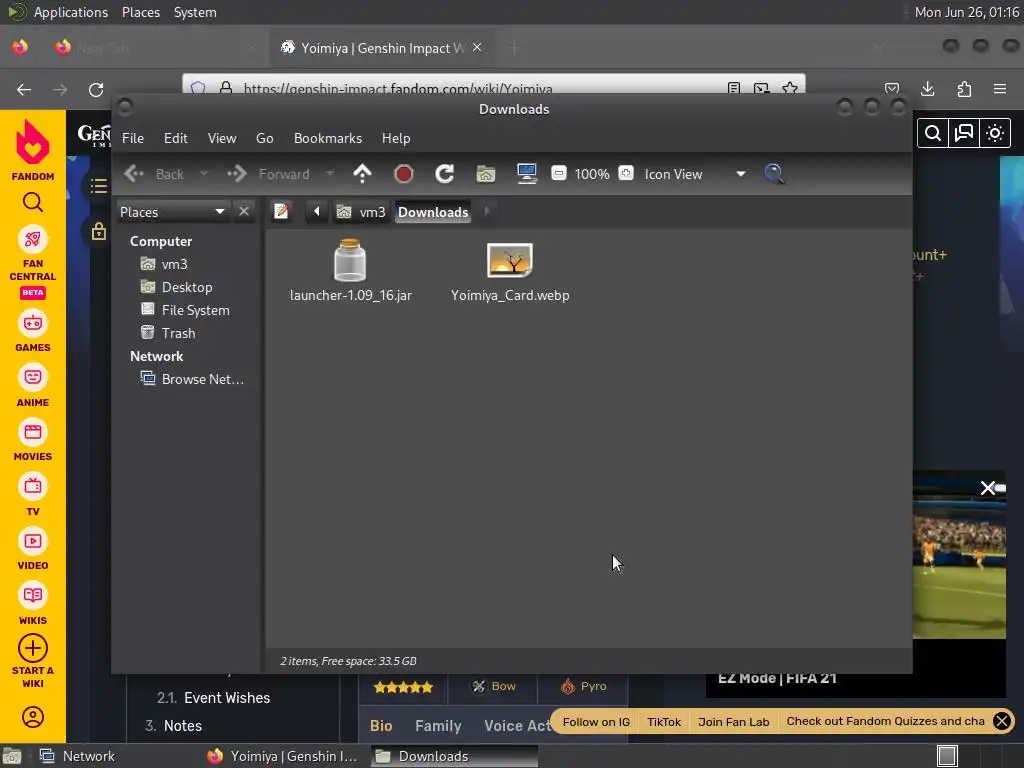Click vm3 path bar button
Image resolution: width=1024 pixels, height=768 pixels.
(x=360, y=212)
